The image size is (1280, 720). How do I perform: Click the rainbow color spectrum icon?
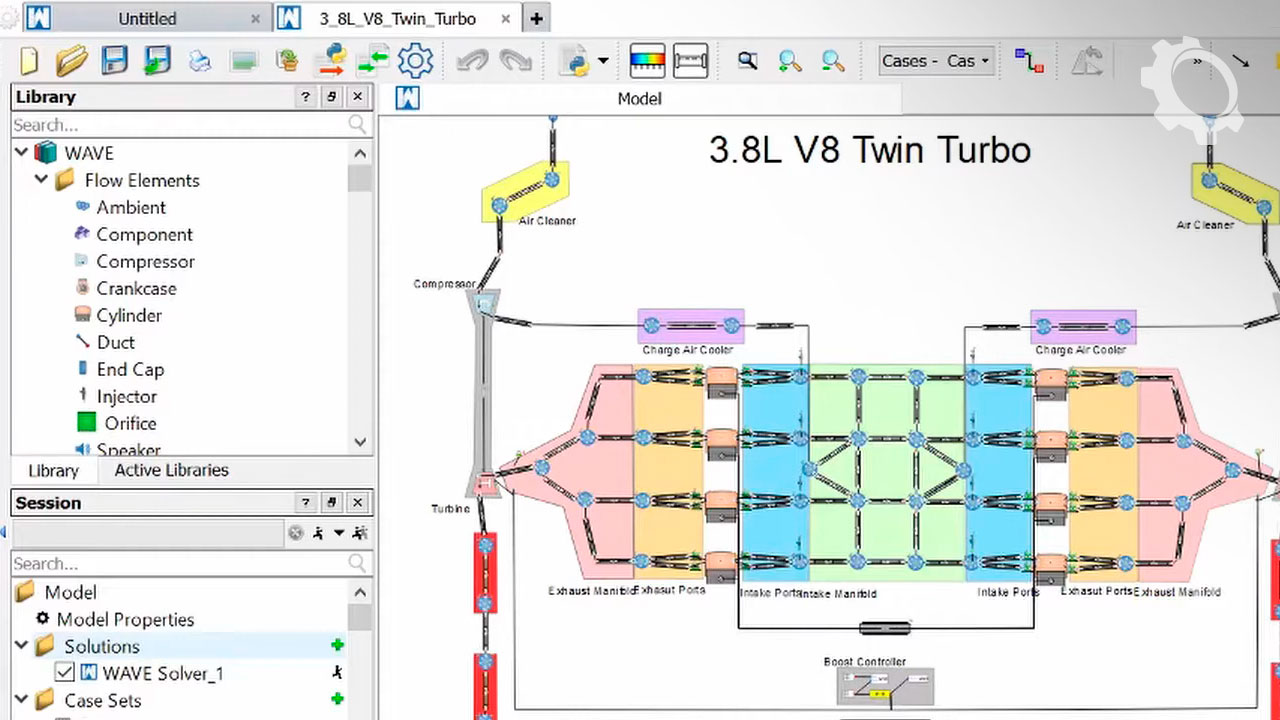647,61
